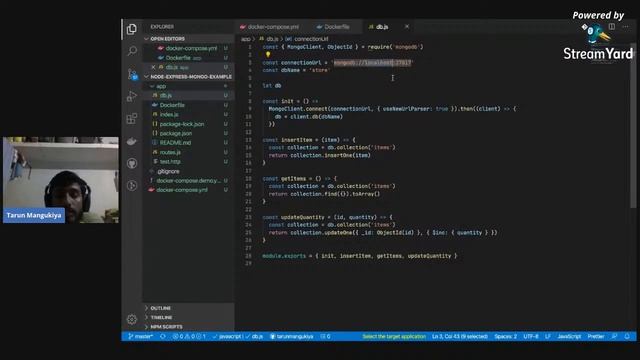The image size is (640, 360).
Task: Change end of line via LF
Action: tap(547, 336)
